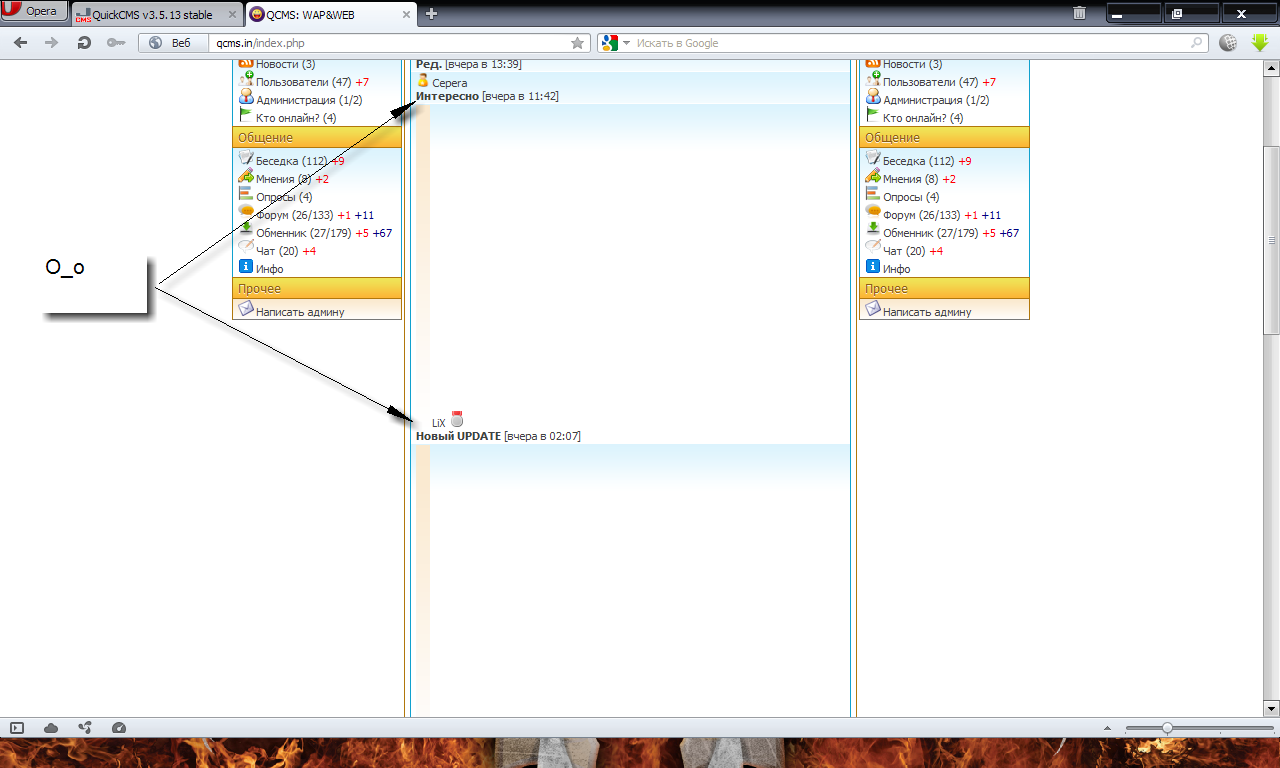Image resolution: width=1280 pixels, height=768 pixels.
Task: Add a new tab with the plus button
Action: 431,13
